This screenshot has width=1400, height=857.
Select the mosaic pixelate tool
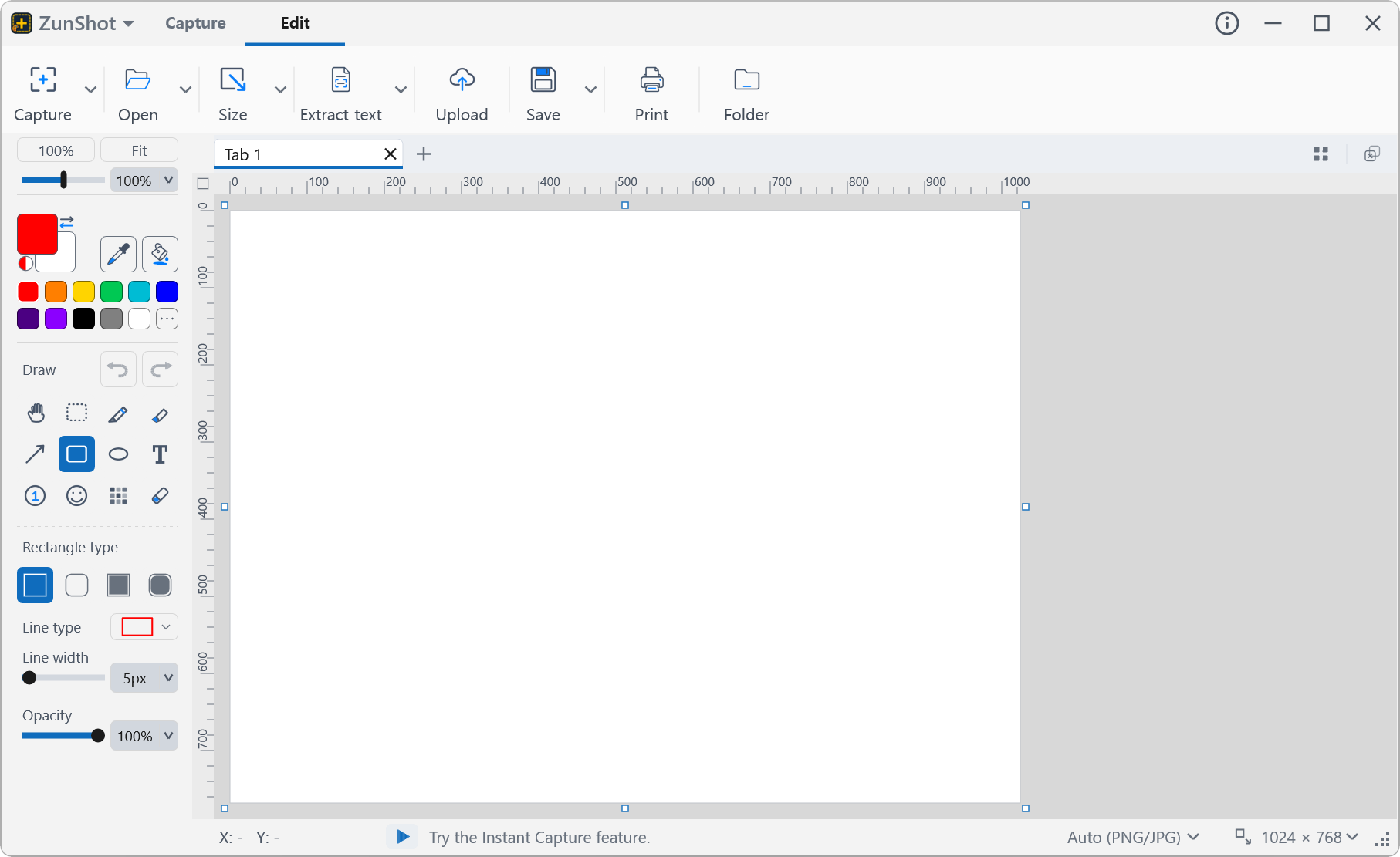click(118, 495)
